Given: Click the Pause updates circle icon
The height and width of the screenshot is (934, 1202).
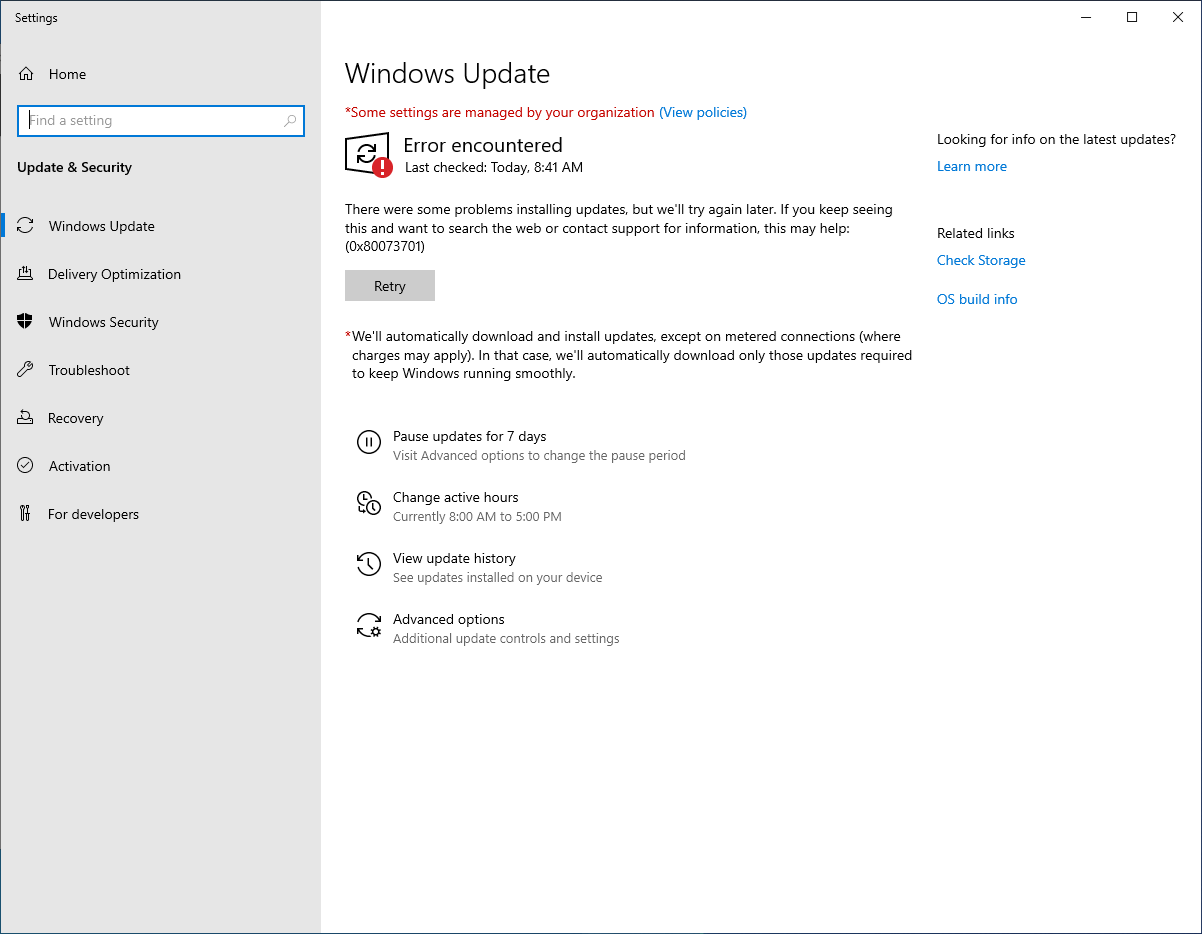Looking at the screenshot, I should coord(369,442).
